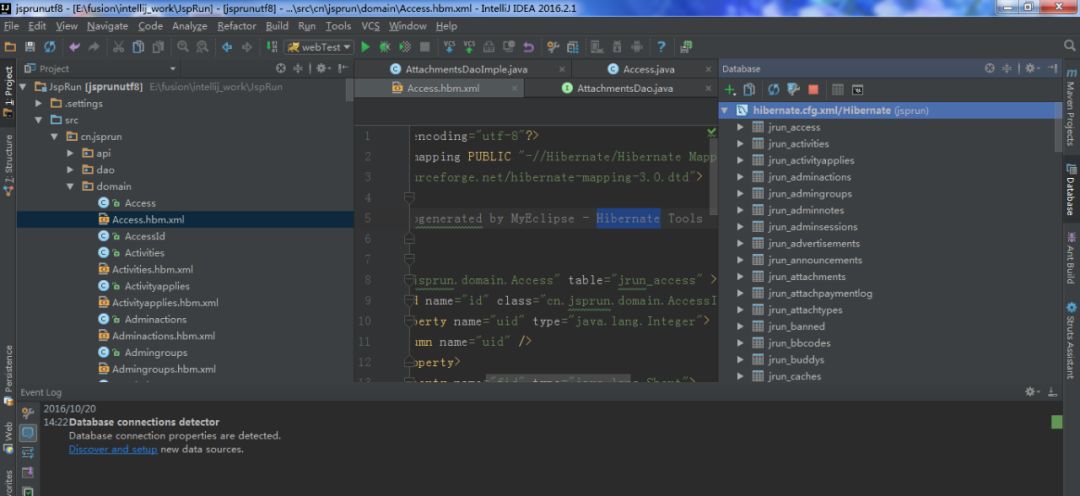Open the table editor icon in the Database toolbar
1080x496 pixels.
tap(838, 90)
